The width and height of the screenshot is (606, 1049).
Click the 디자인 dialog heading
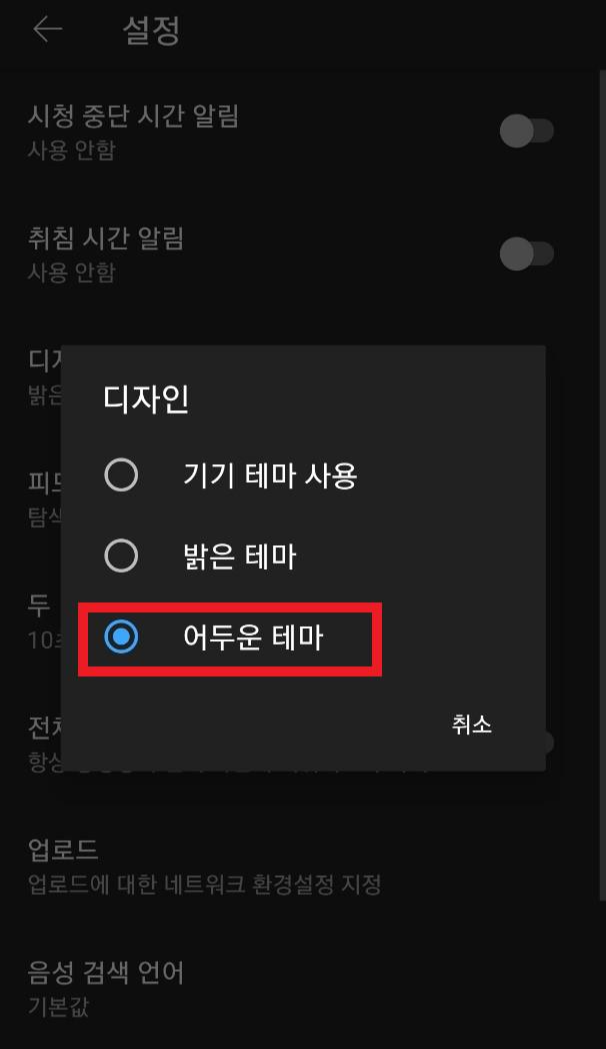coord(146,399)
